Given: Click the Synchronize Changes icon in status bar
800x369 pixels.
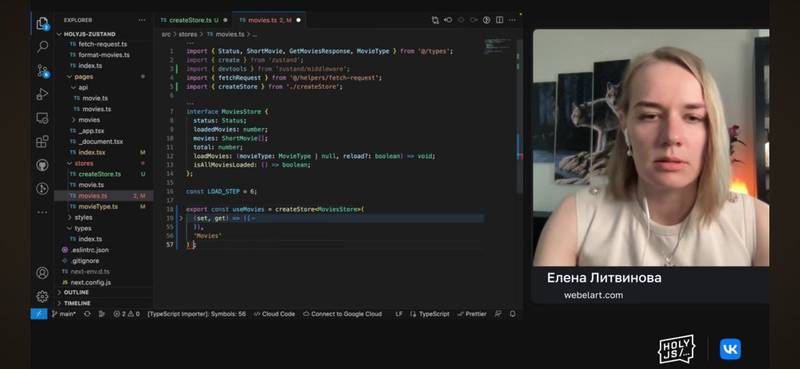Looking at the screenshot, I should [87, 314].
